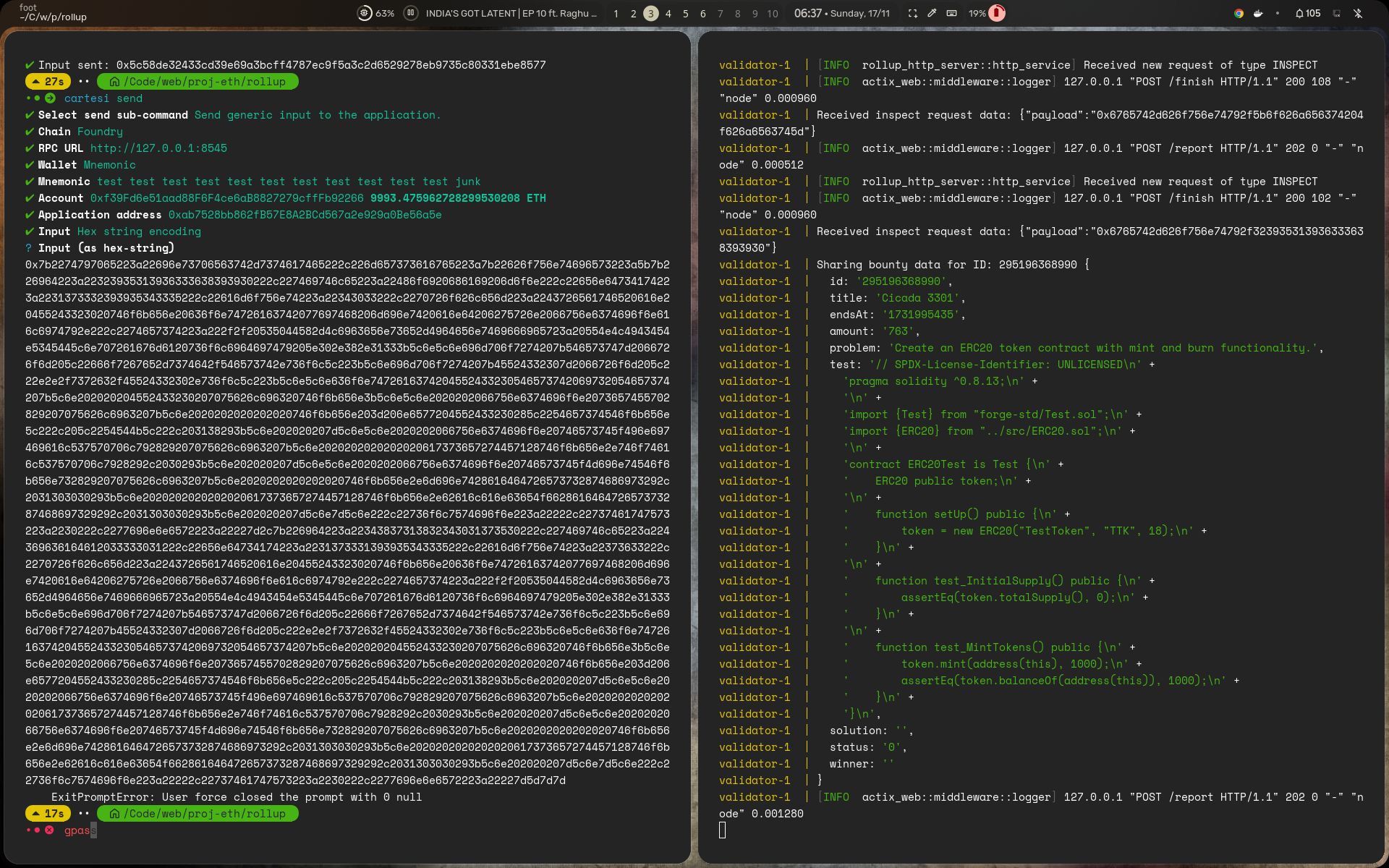Image resolution: width=1389 pixels, height=868 pixels.
Task: Click 'pragma solidity ^0.8.13' log line
Action: coord(934,381)
